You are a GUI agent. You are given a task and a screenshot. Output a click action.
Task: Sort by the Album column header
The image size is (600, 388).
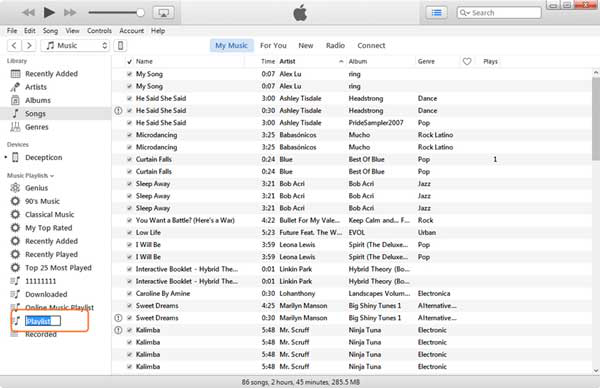(358, 62)
